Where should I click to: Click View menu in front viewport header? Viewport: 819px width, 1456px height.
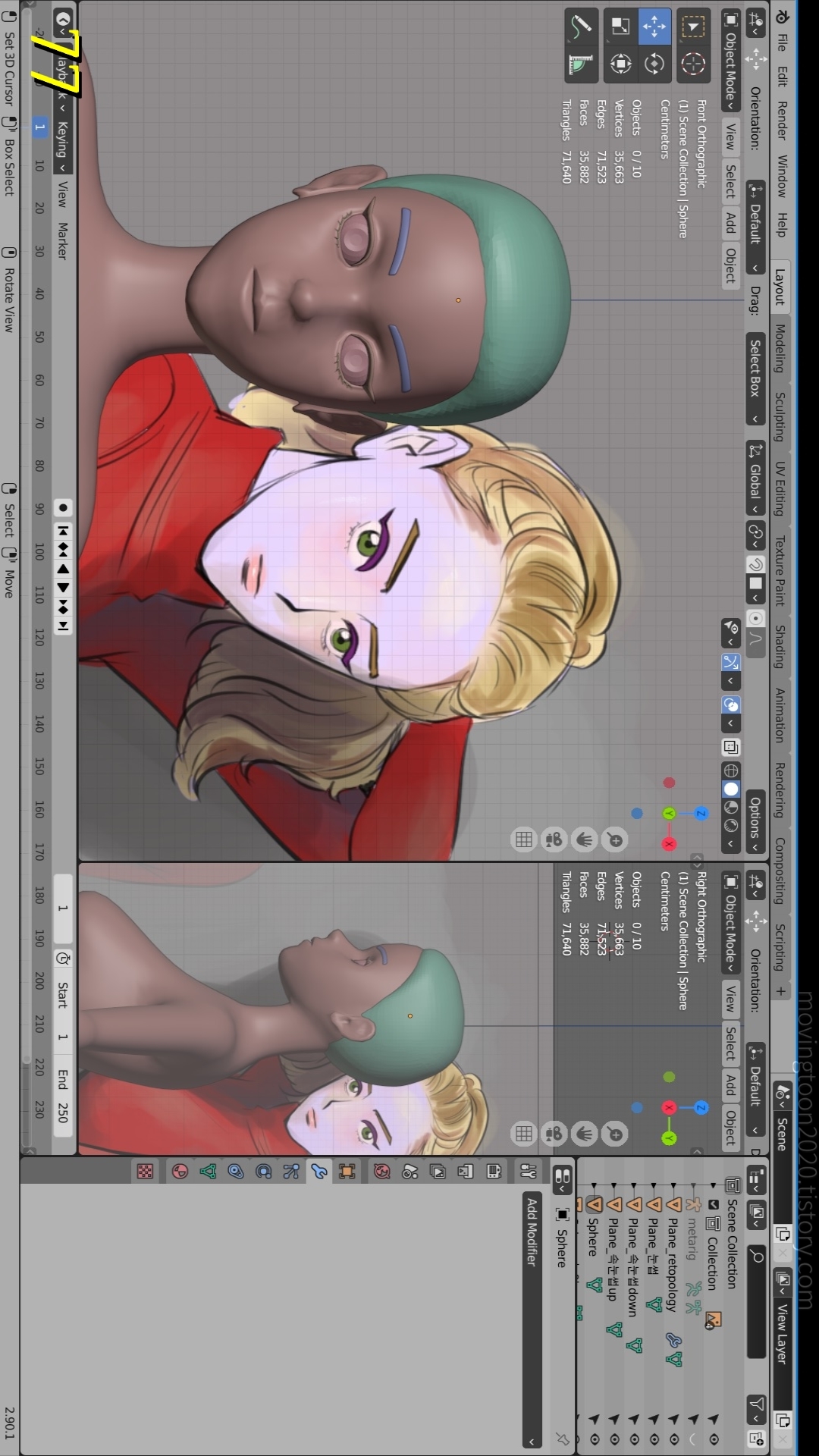pyautogui.click(x=731, y=136)
